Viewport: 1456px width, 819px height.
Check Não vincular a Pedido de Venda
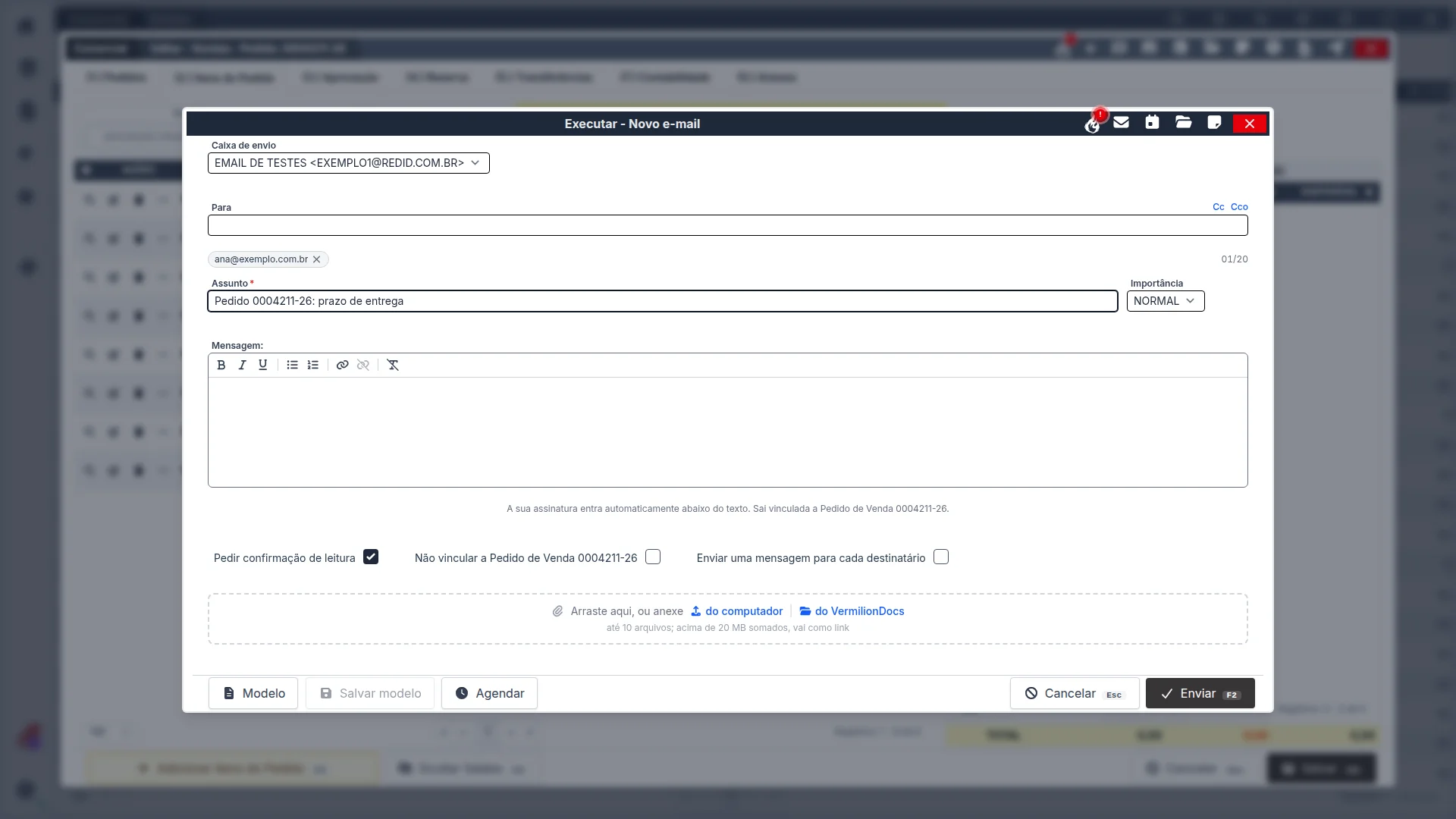[653, 557]
